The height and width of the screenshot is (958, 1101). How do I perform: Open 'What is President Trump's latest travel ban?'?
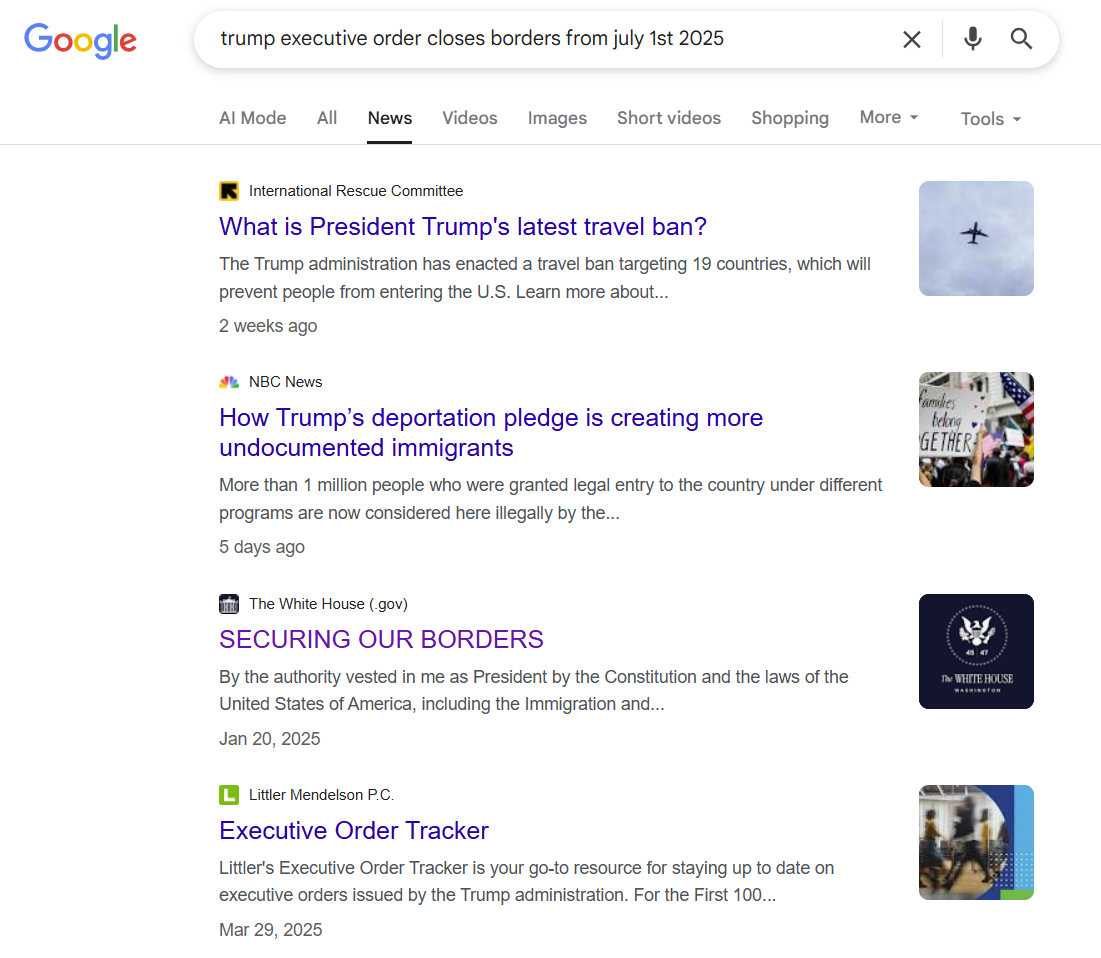click(x=463, y=227)
